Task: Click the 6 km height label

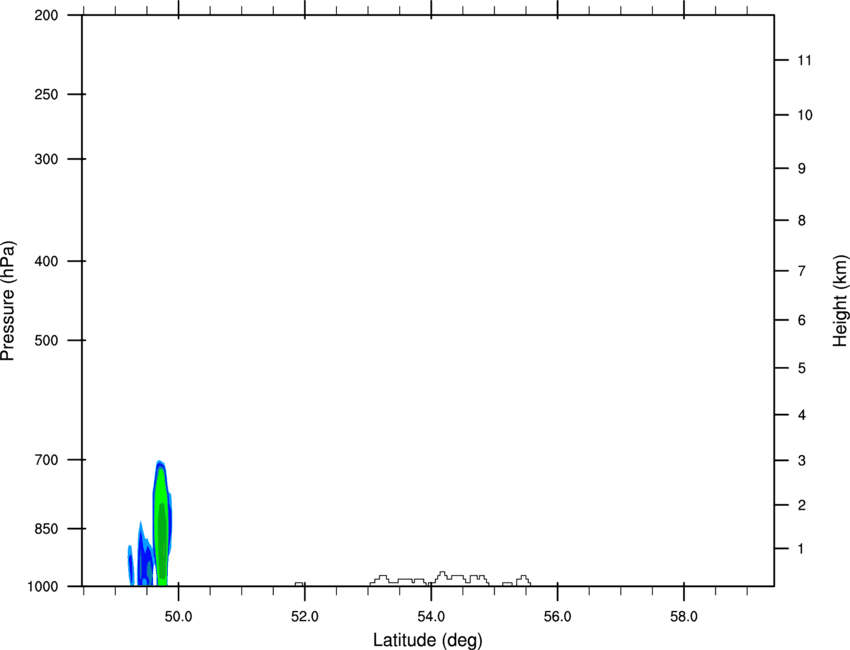Action: 802,320
